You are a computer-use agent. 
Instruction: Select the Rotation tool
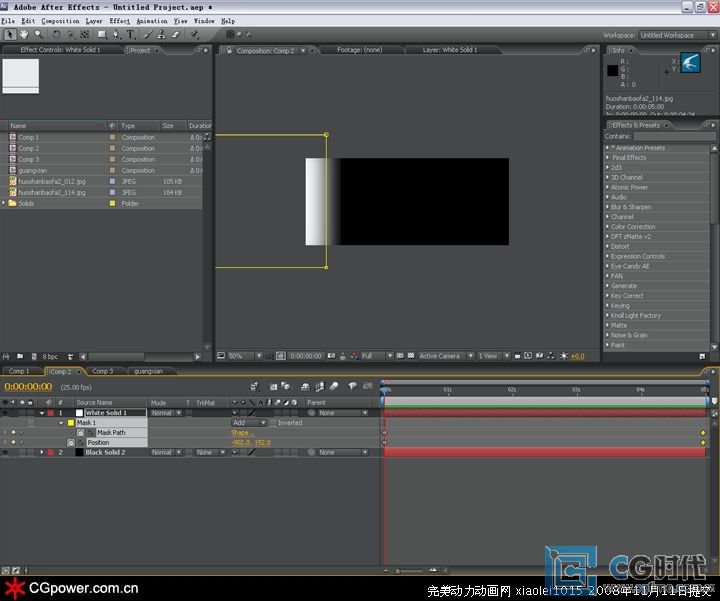[x=56, y=34]
